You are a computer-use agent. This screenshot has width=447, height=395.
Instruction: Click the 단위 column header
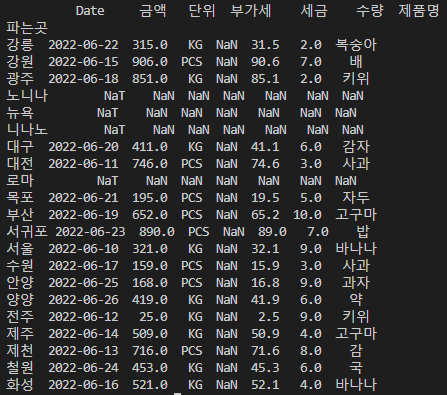[x=202, y=11]
